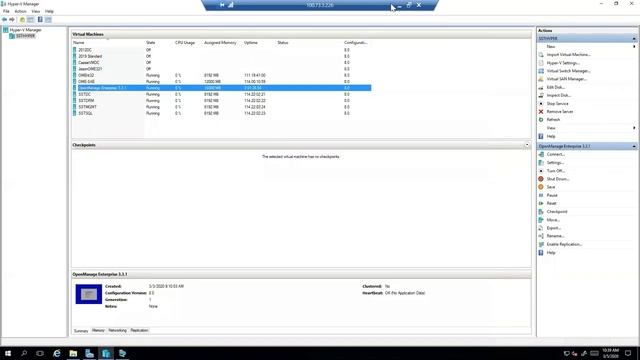Viewport: 640px width, 360px height.
Task: Click Stop Service action
Action: point(558,104)
